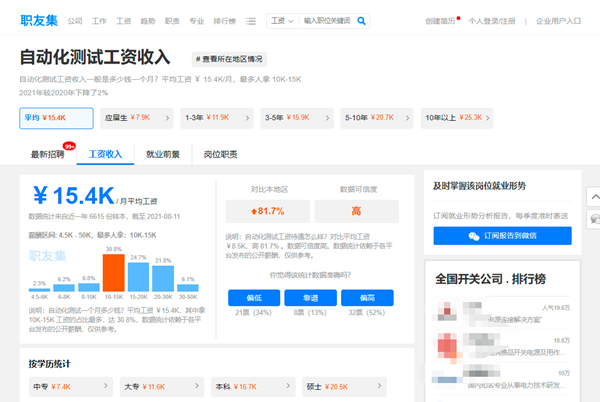
Task: Click the 6-8K histogram bar
Action: pyautogui.click(x=64, y=288)
